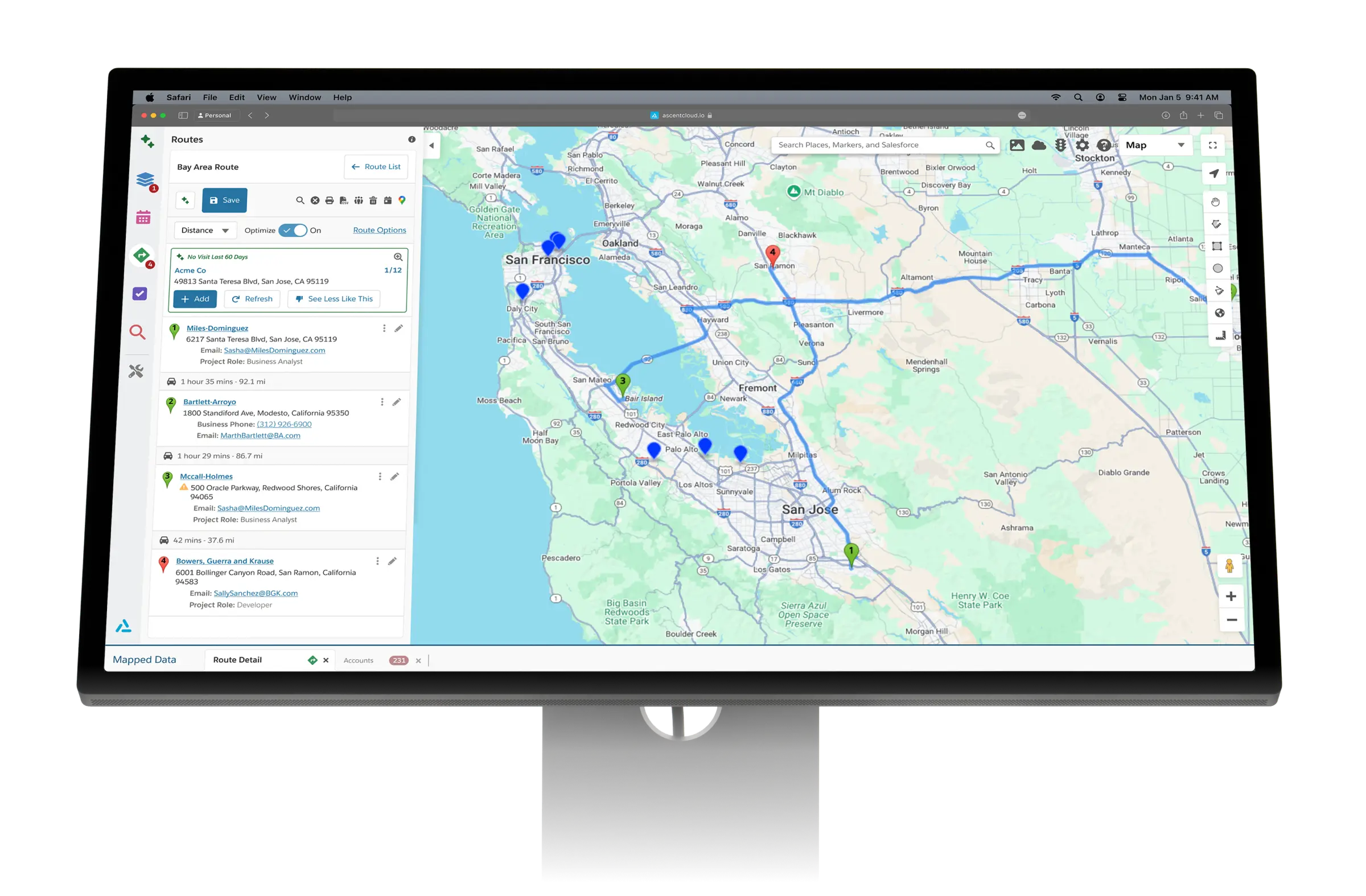Click the measure distance ruler tool
The height and width of the screenshot is (896, 1366).
(1220, 335)
